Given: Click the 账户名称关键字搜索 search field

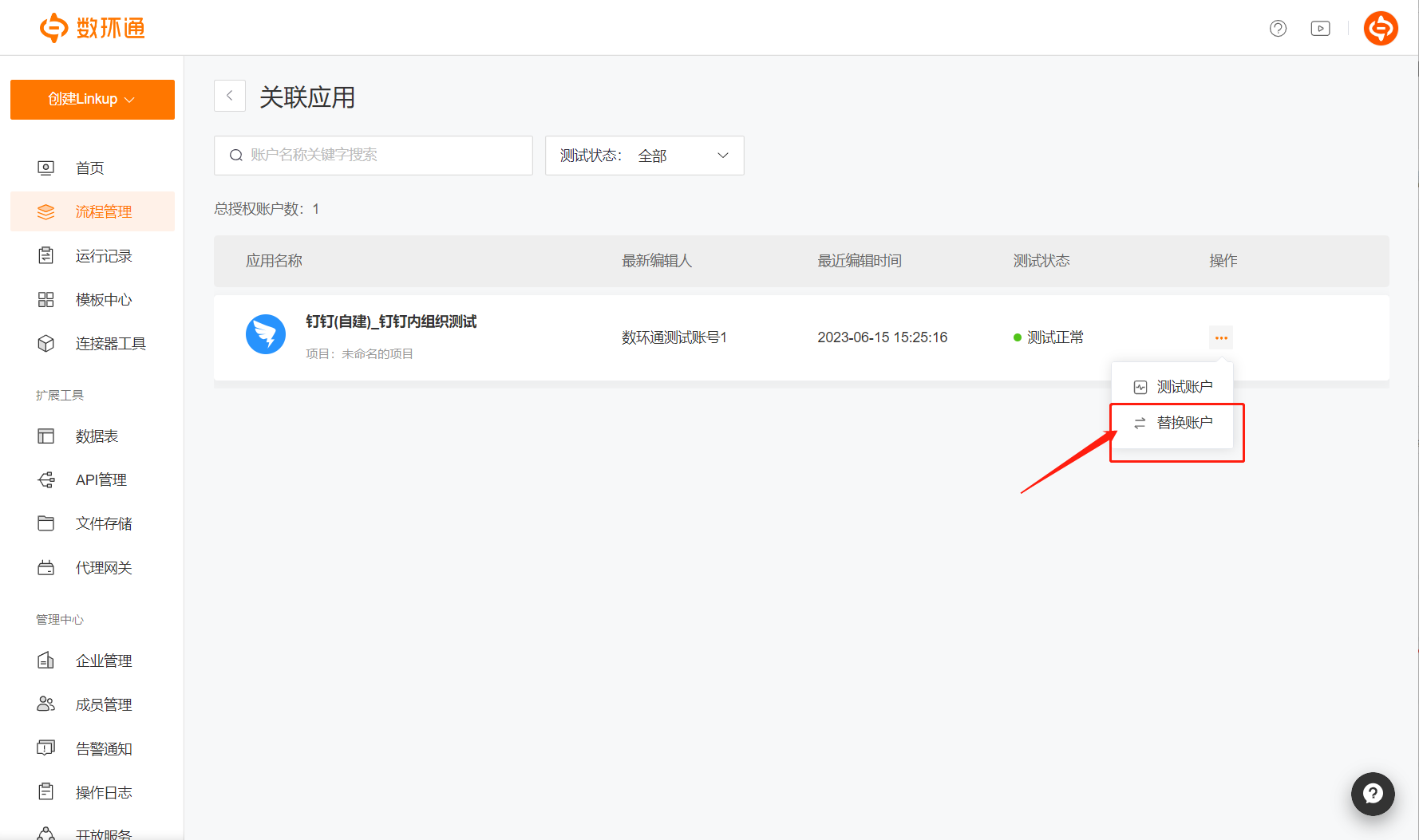Looking at the screenshot, I should click(x=374, y=156).
